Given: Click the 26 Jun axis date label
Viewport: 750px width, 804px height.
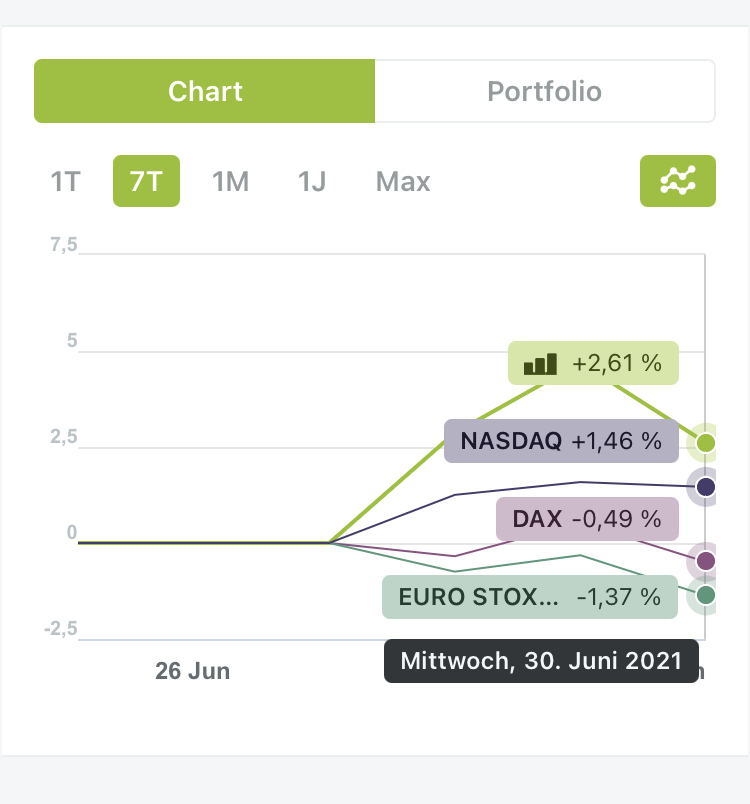Looking at the screenshot, I should (x=193, y=671).
